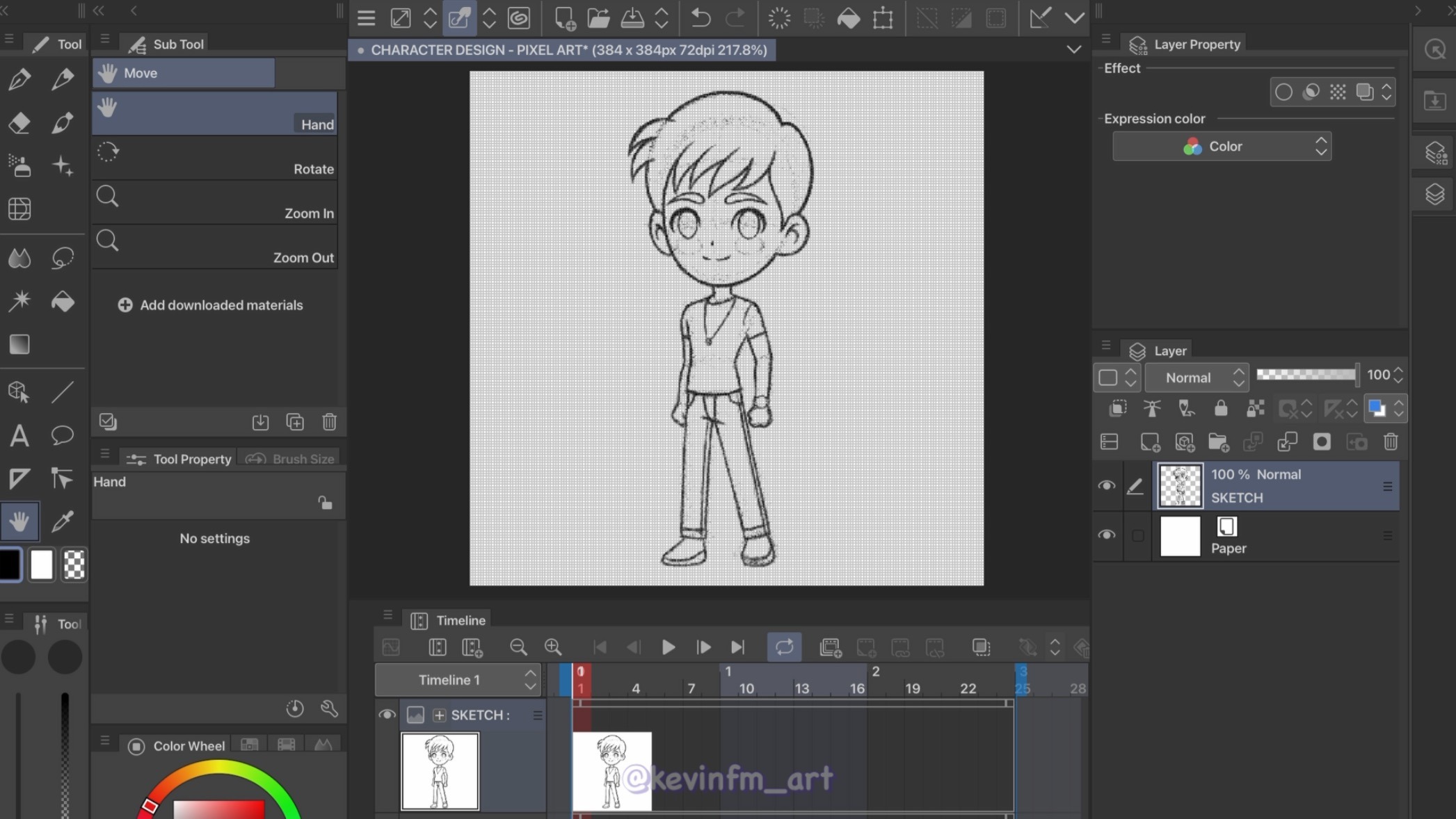Viewport: 1456px width, 819px height.
Task: Open the CHARACTER DESIGN - PIXEL ART canvas tab
Action: (x=562, y=50)
